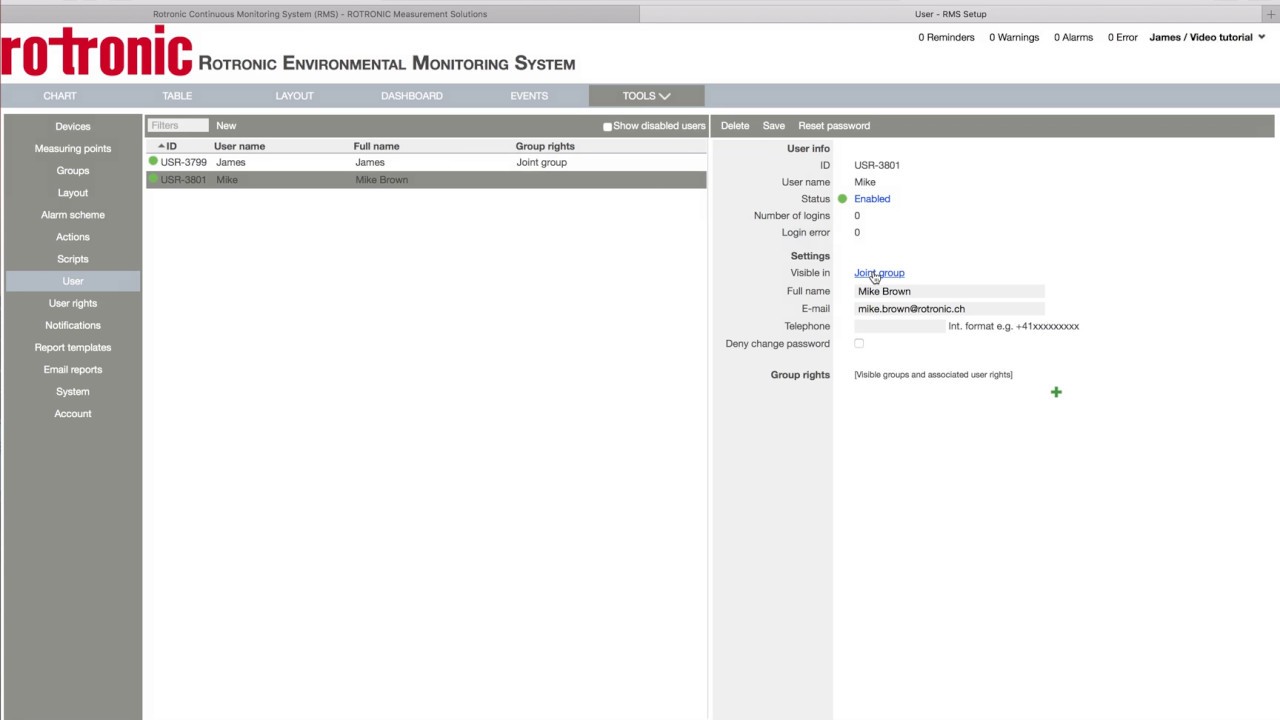Screen dimensions: 1280x720
Task: Sort by the Full name column header
Action: (x=376, y=146)
